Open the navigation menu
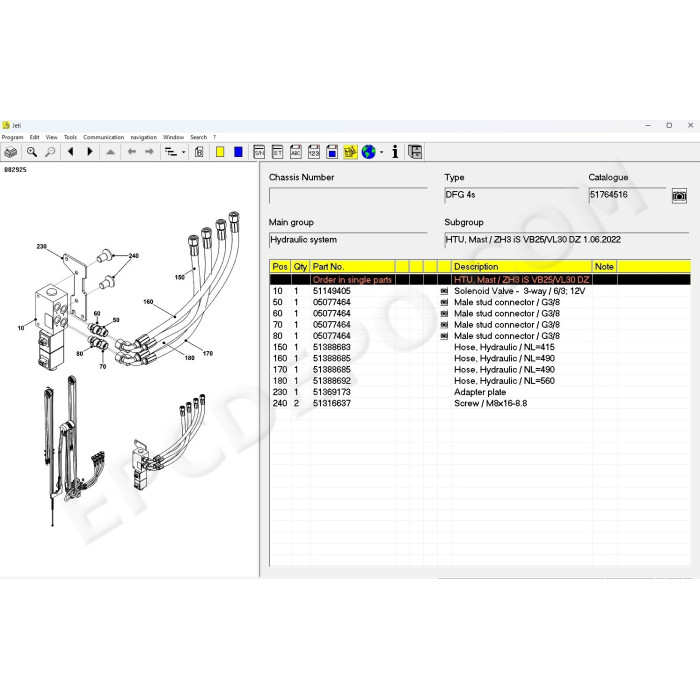This screenshot has height=700, width=700. pos(143,137)
